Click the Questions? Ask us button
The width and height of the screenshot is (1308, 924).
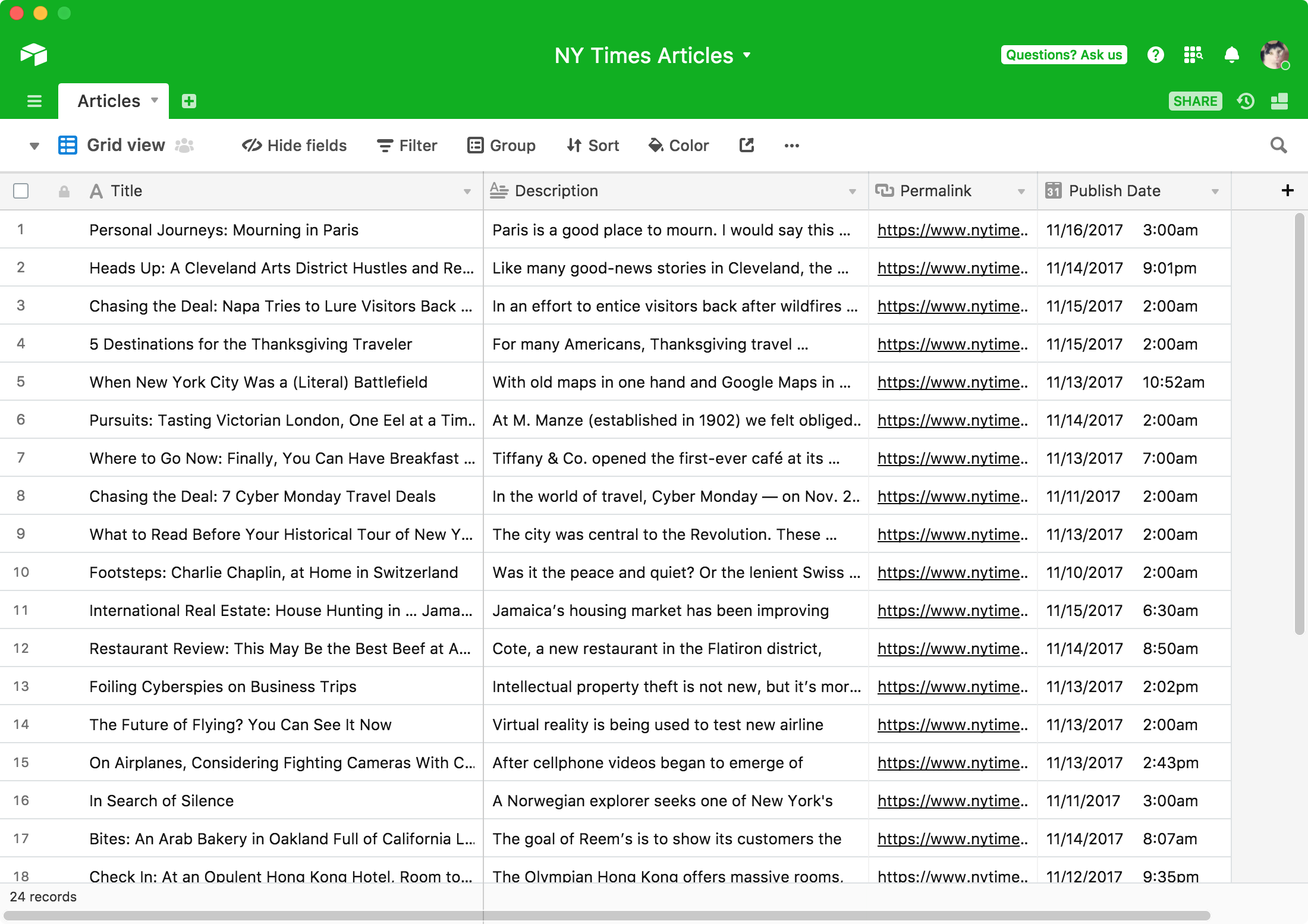point(1064,55)
